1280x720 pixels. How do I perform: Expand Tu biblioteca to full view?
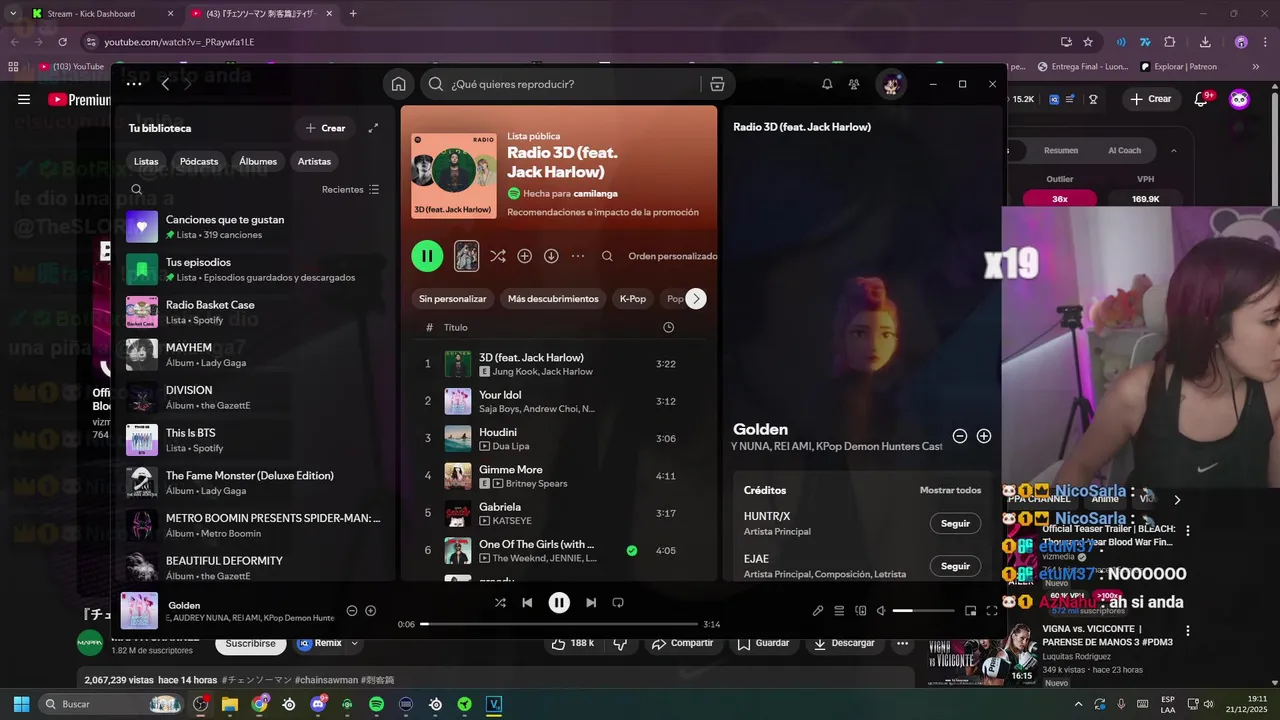point(373,128)
